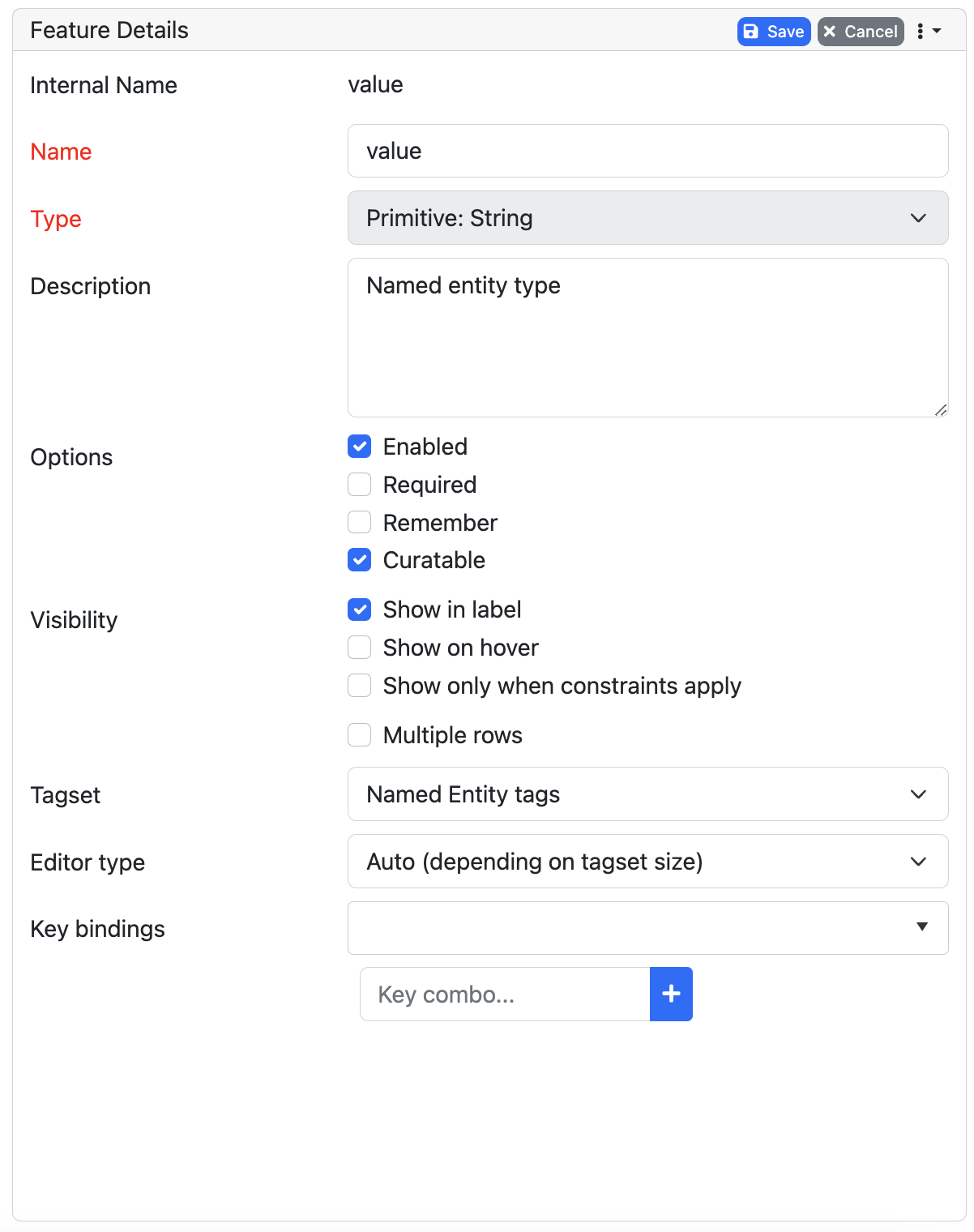Check the Required option
The image size is (974, 1232).
click(x=359, y=484)
